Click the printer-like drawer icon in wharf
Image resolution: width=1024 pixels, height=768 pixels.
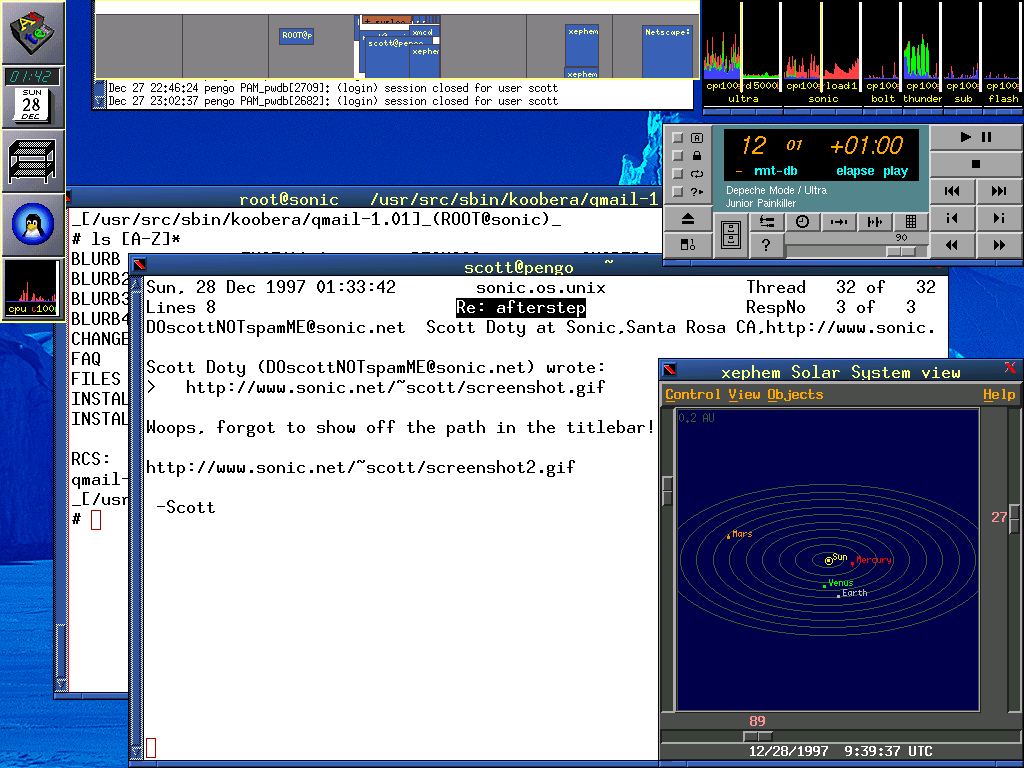click(33, 161)
